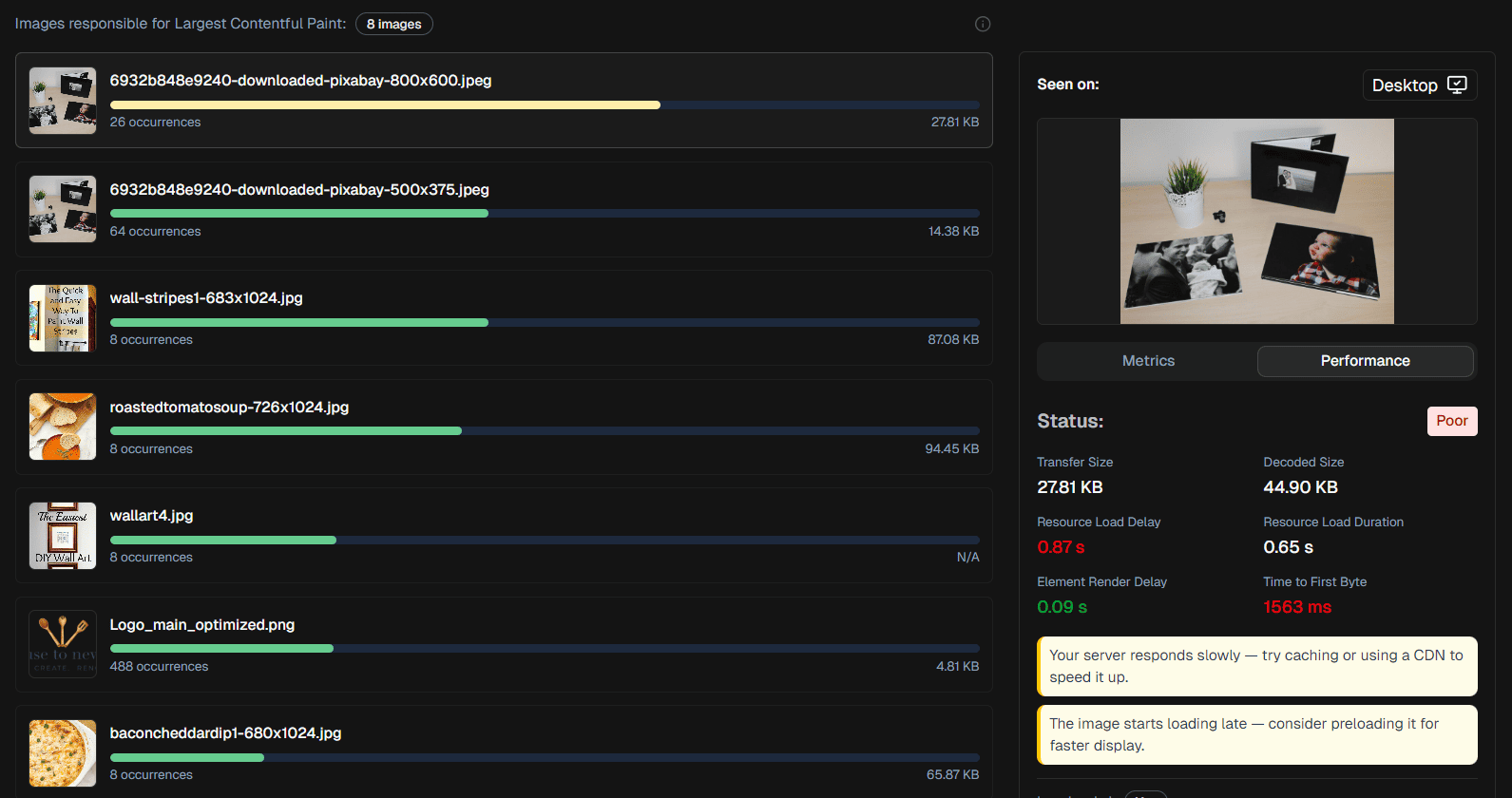Open the wallart4.jpg file name entry
Image resolution: width=1512 pixels, height=798 pixels.
click(151, 516)
